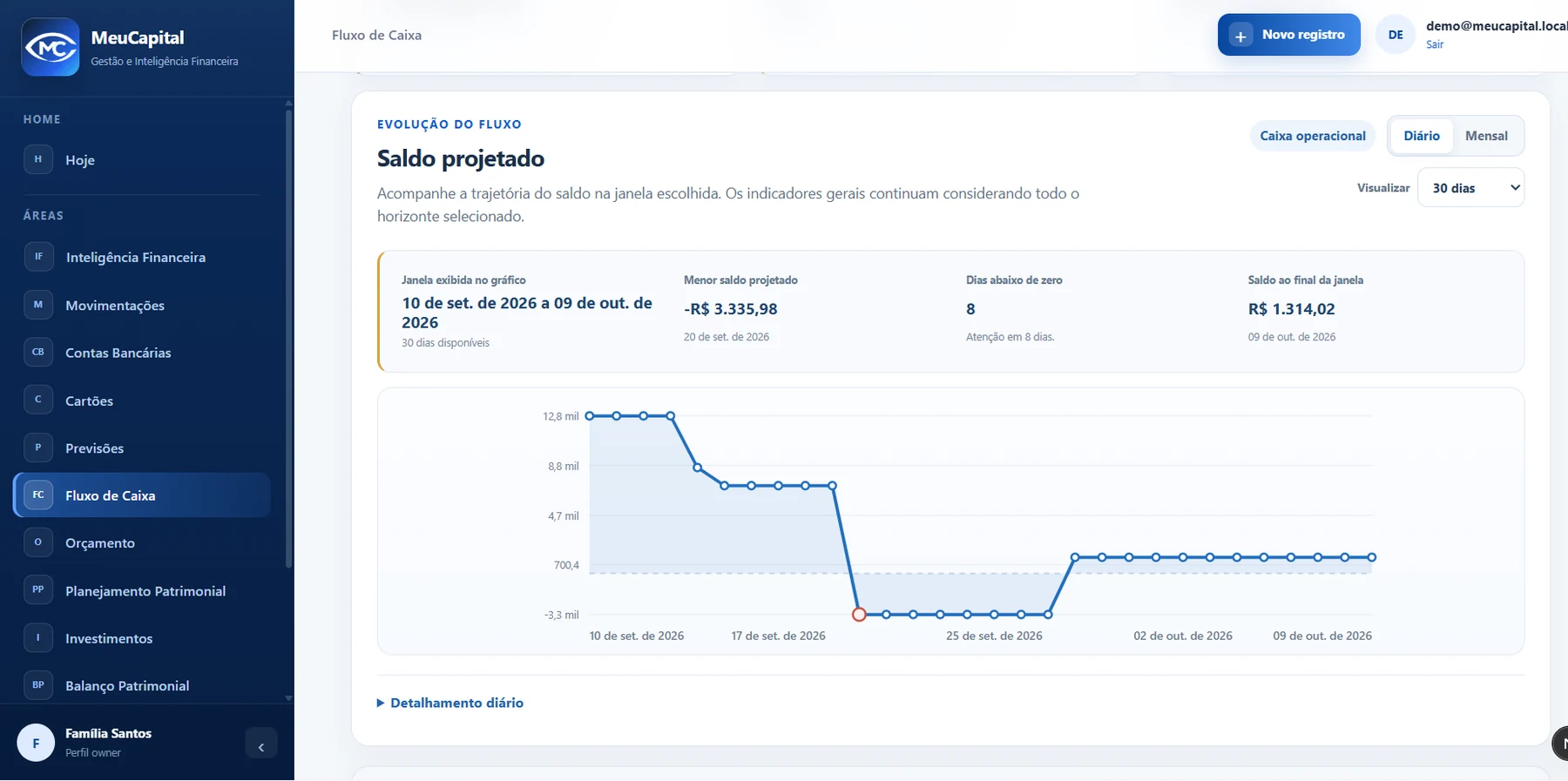
Task: Click the demo@meucapital.local account email
Action: point(1497,26)
